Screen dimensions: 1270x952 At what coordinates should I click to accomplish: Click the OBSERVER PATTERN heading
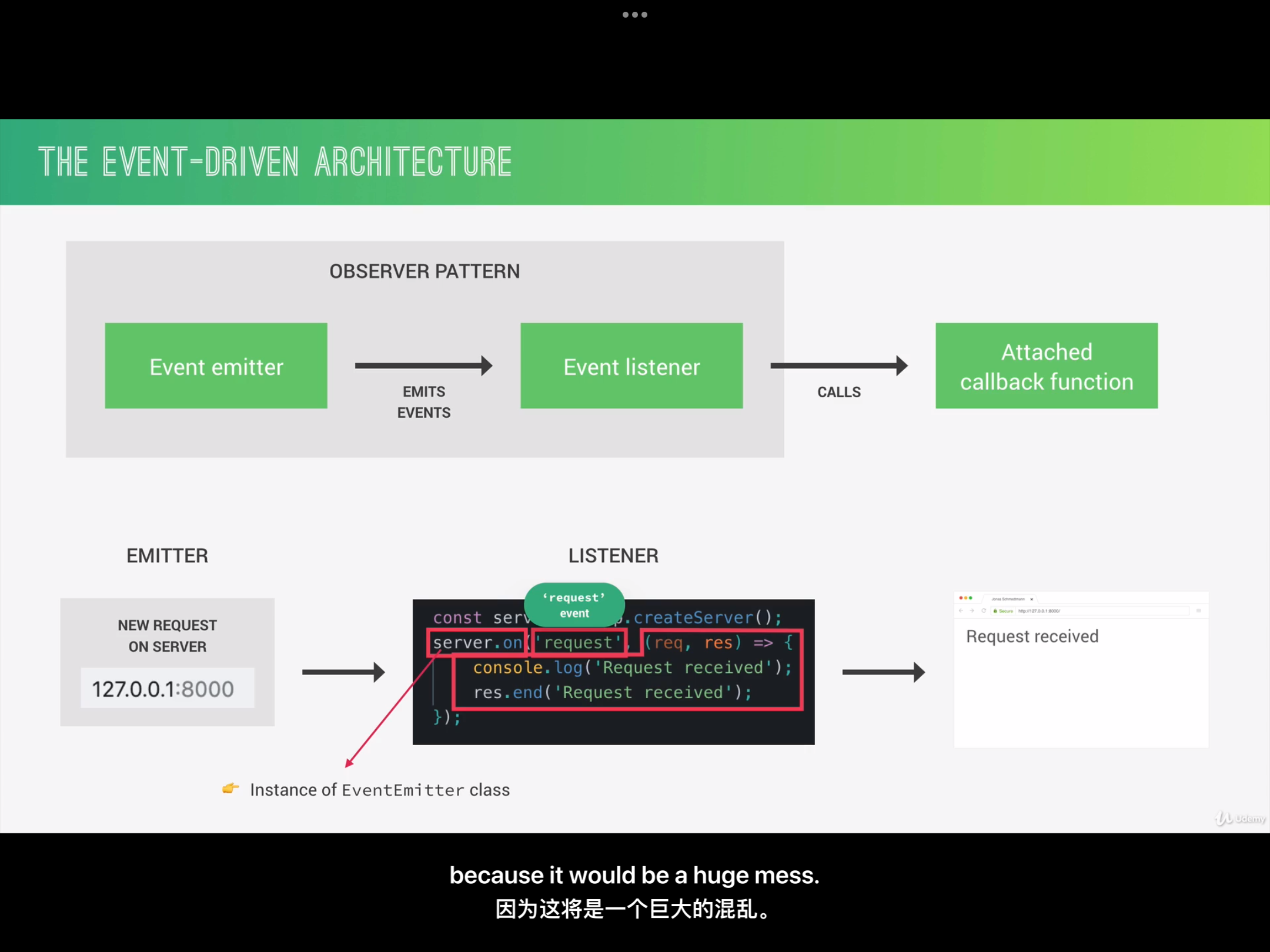pyautogui.click(x=425, y=271)
